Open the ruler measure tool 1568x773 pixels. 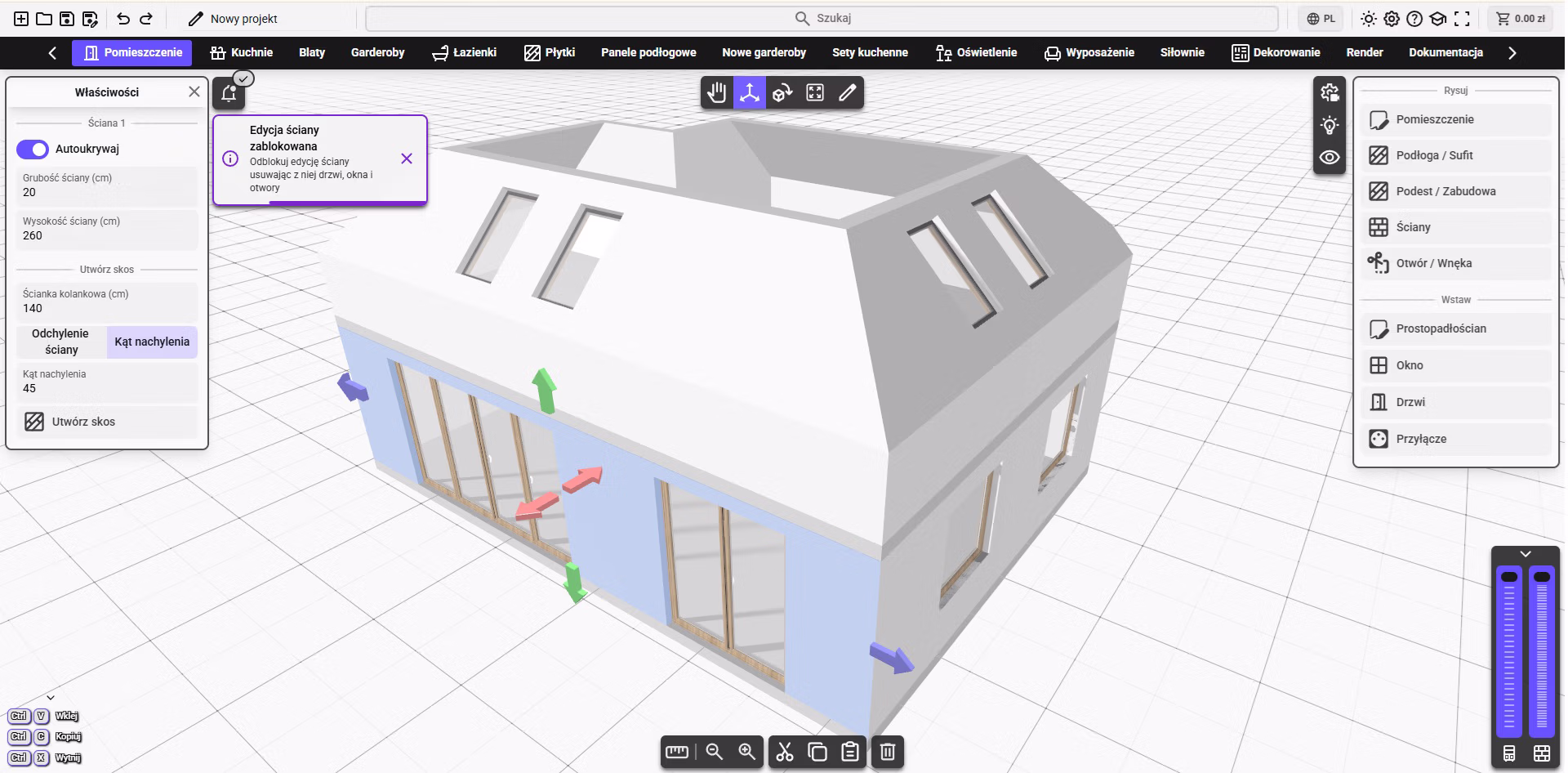pyautogui.click(x=677, y=752)
